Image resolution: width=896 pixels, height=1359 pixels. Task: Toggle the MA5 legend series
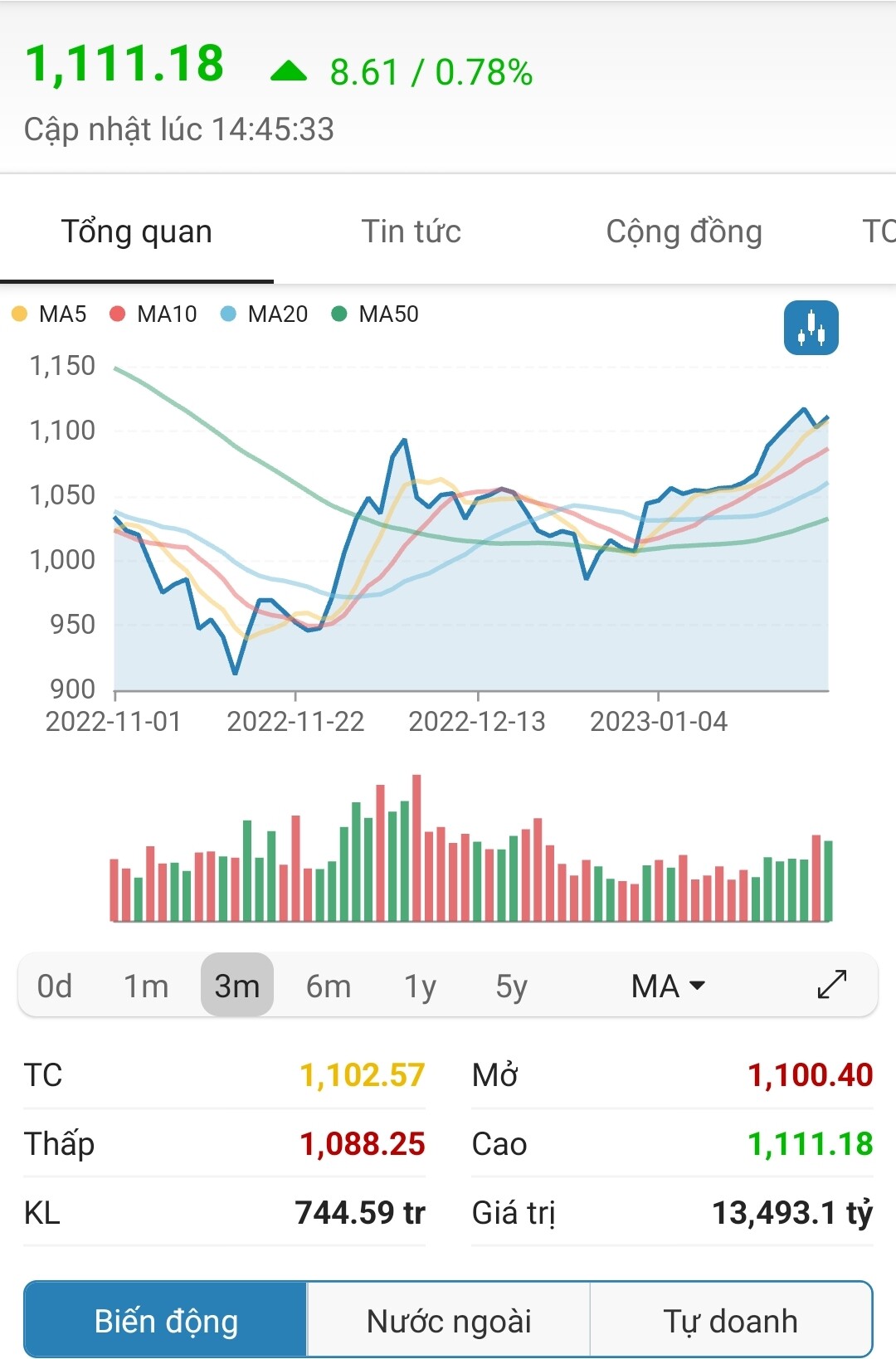(x=50, y=314)
